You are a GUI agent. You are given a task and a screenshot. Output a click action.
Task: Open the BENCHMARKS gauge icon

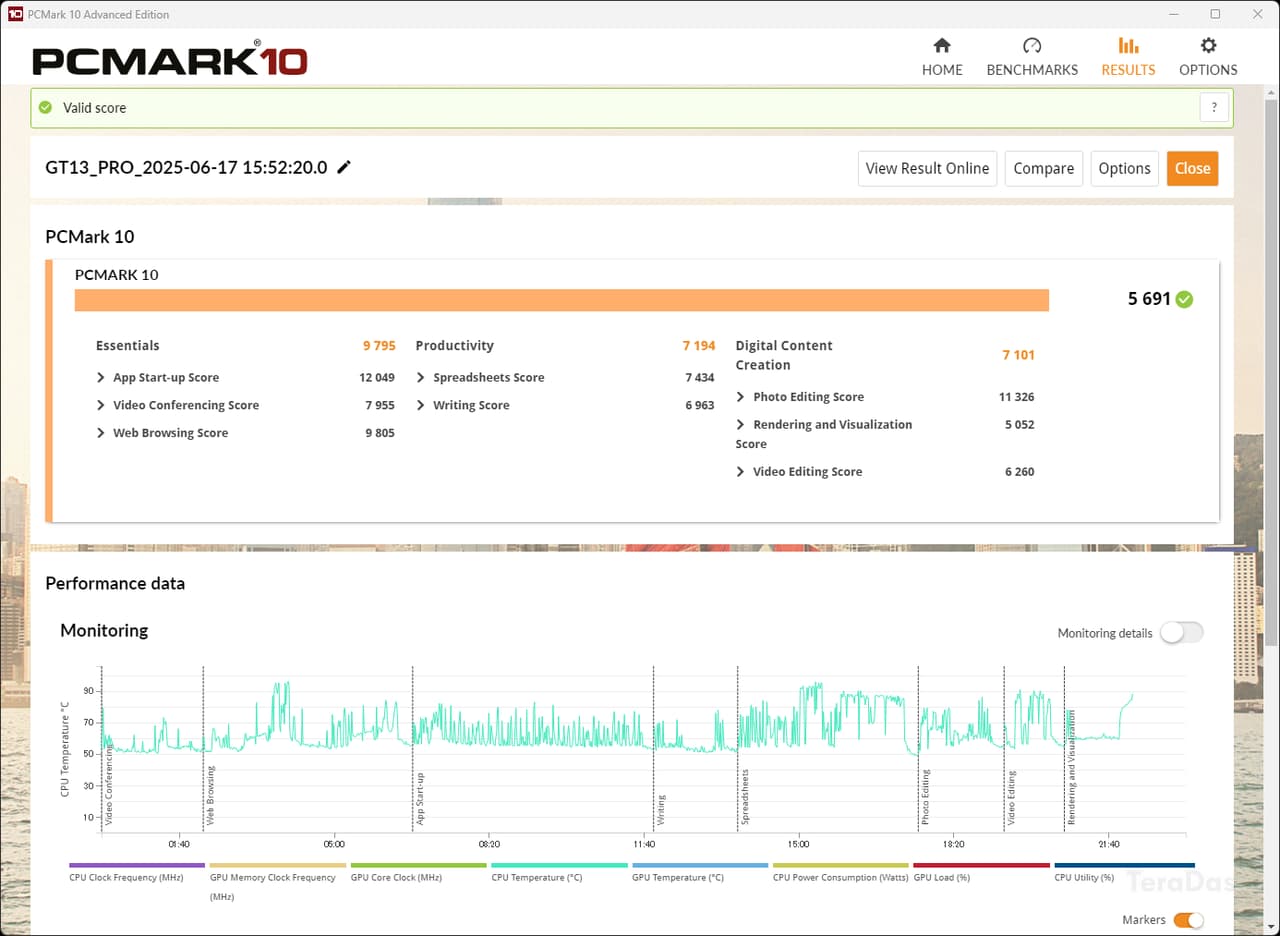coord(1032,46)
